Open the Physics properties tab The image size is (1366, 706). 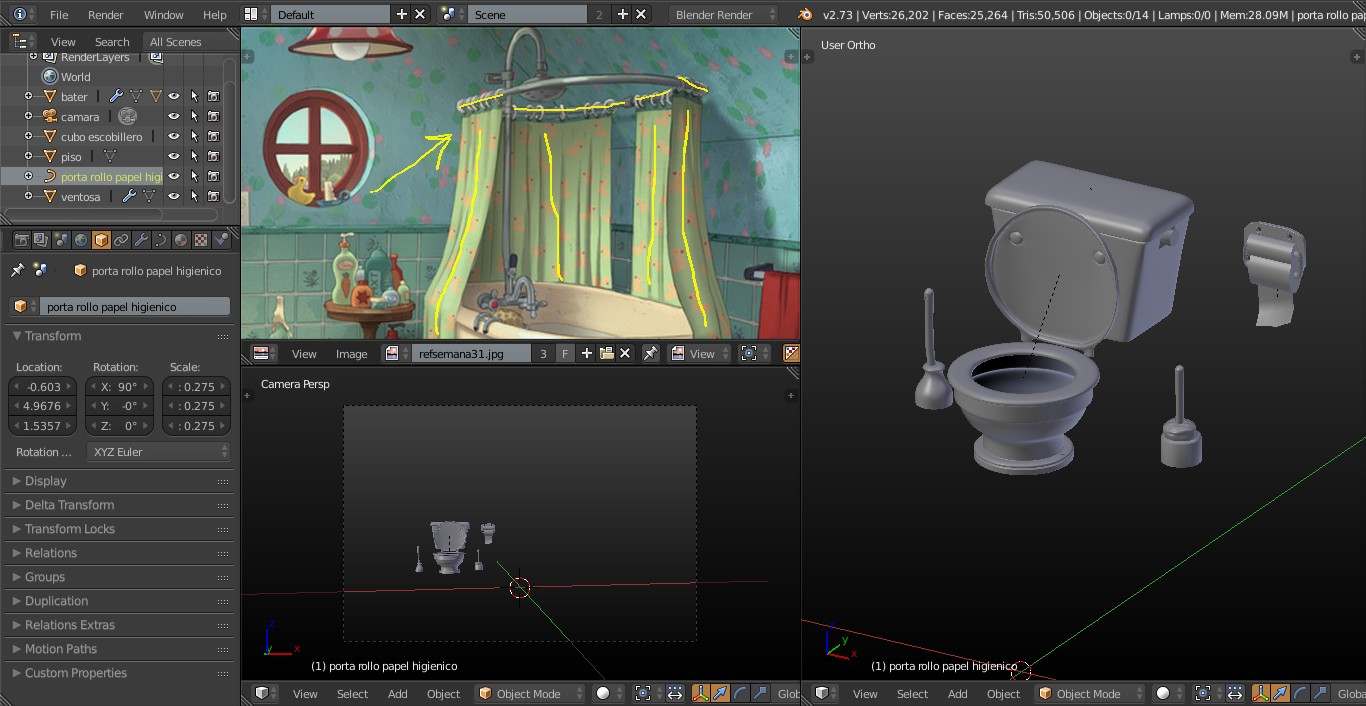click(x=222, y=240)
